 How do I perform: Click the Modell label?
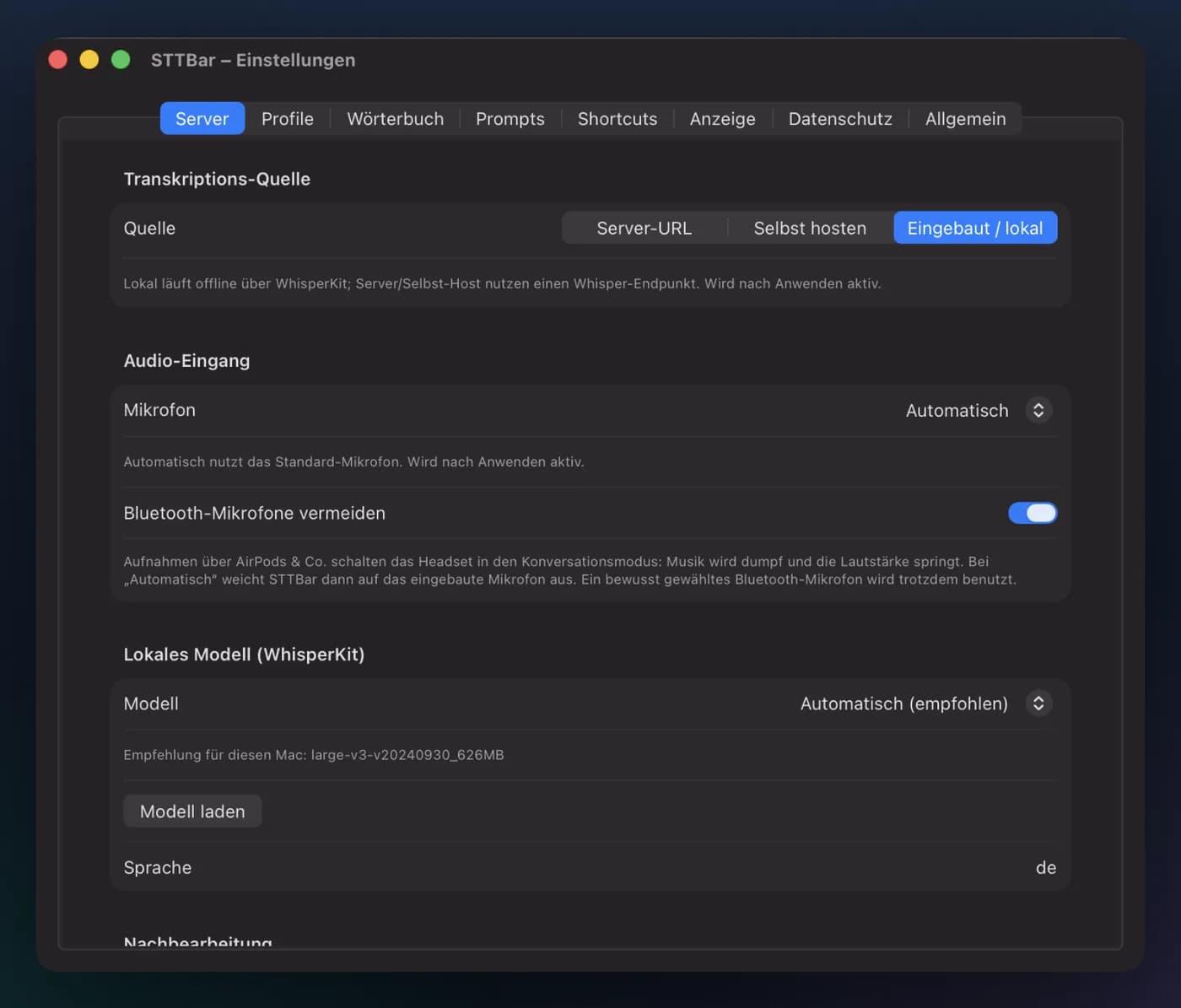click(151, 703)
